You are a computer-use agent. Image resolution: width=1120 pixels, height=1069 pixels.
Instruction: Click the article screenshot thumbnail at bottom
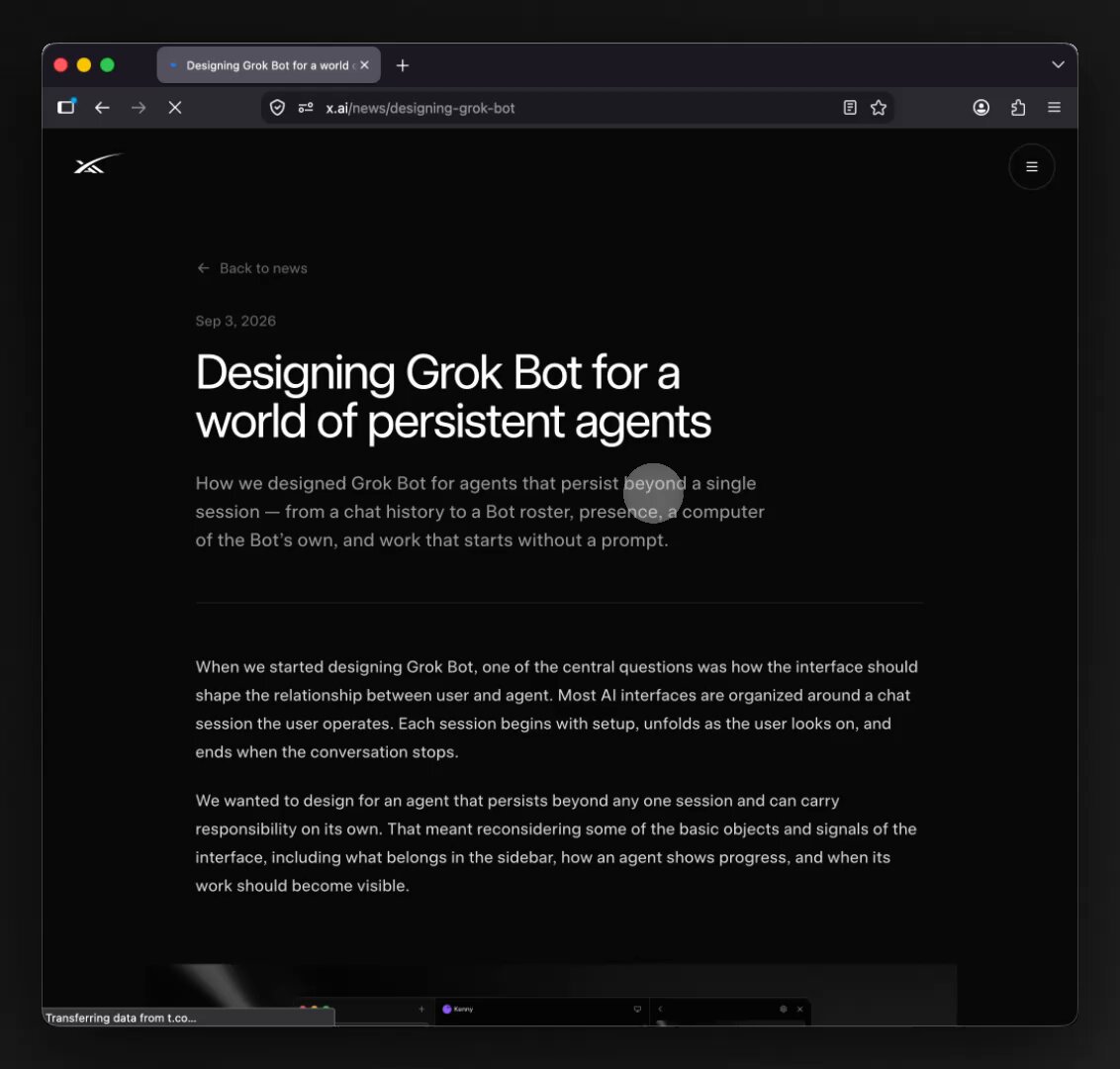(551, 994)
